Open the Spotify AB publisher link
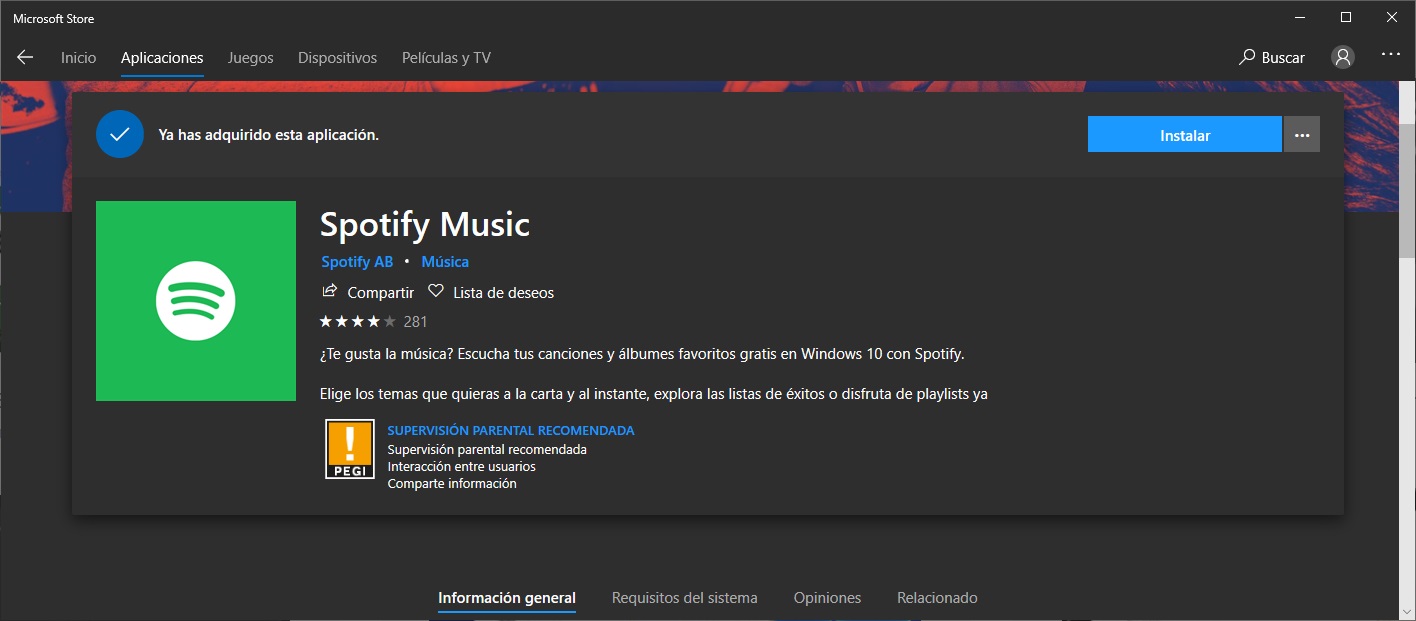This screenshot has height=621, width=1416. [357, 262]
